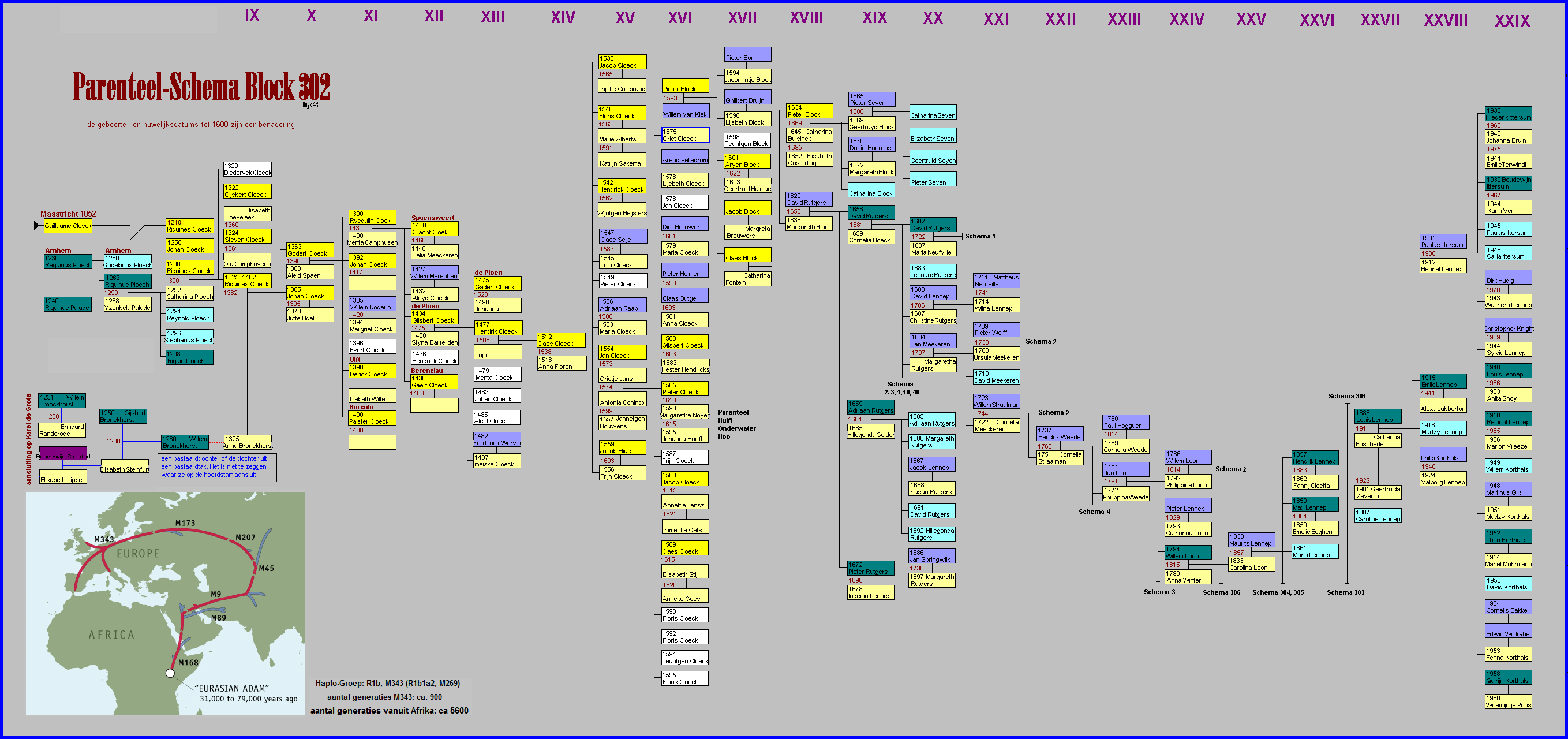Select the Pieter Bon box
The image size is (1568, 739).
pos(747,55)
